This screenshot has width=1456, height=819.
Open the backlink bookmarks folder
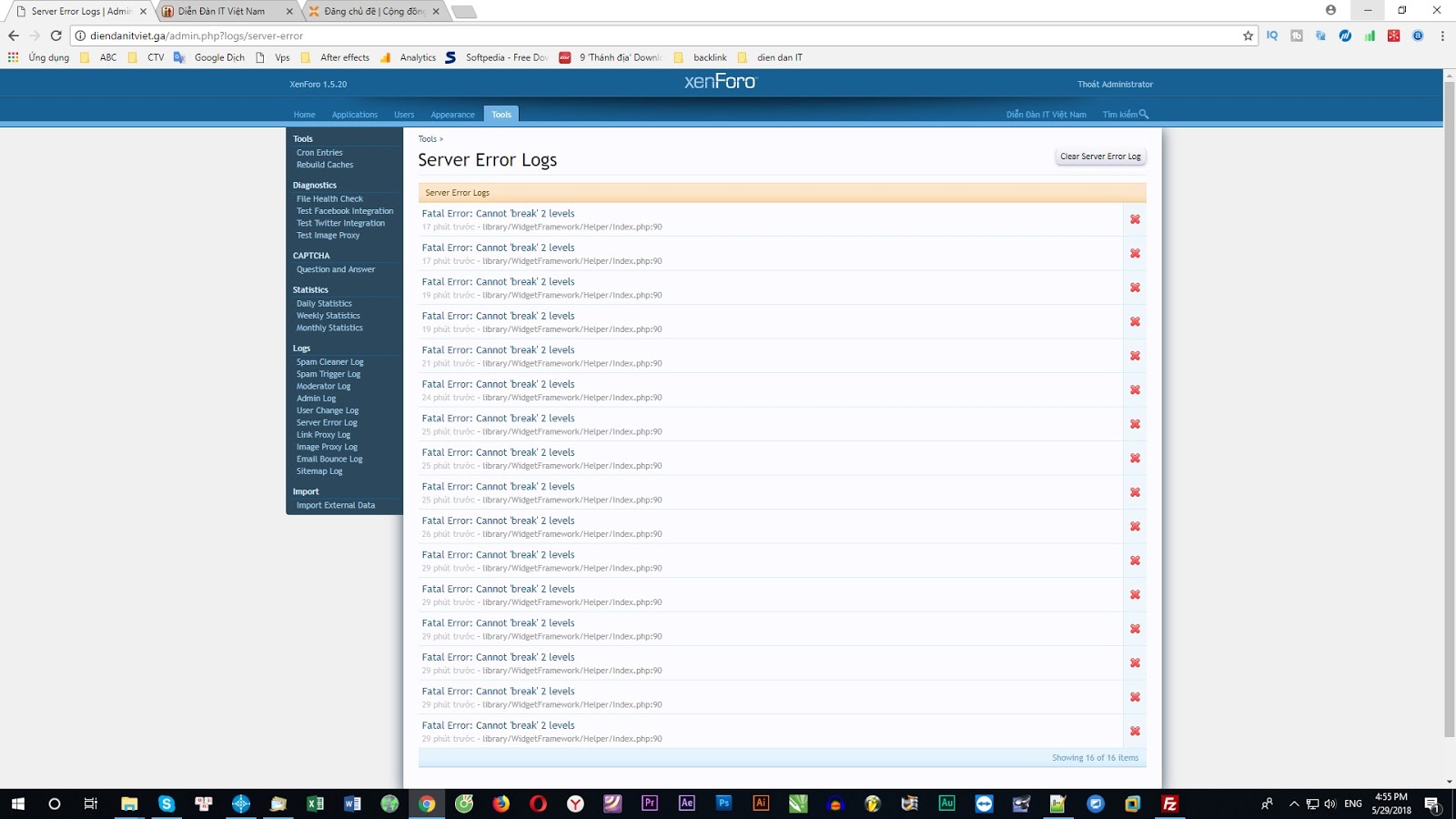[x=709, y=57]
